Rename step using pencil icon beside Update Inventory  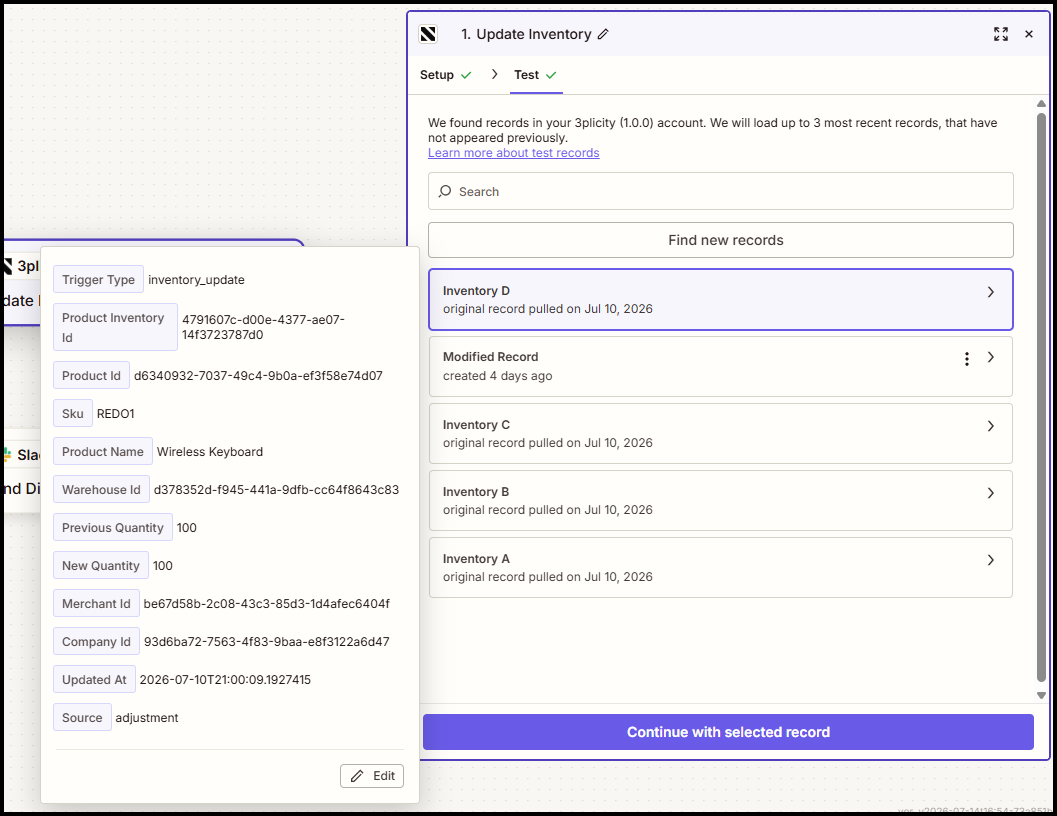pos(603,34)
